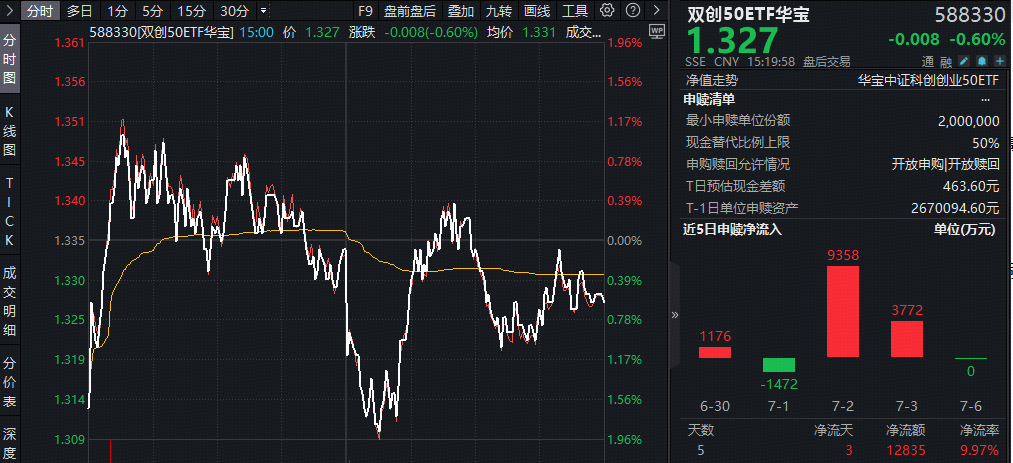
Task: Open the 工具 tools menu
Action: click(x=574, y=11)
